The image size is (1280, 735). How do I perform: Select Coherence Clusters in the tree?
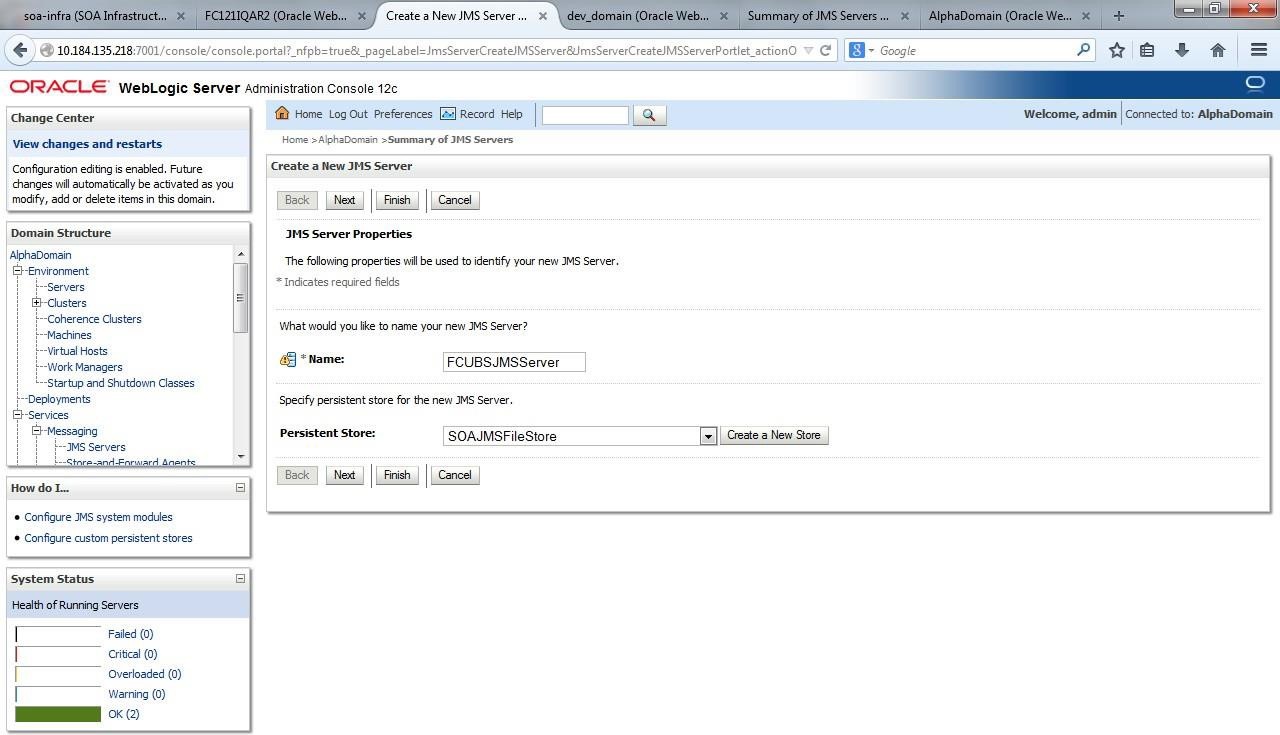[94, 319]
